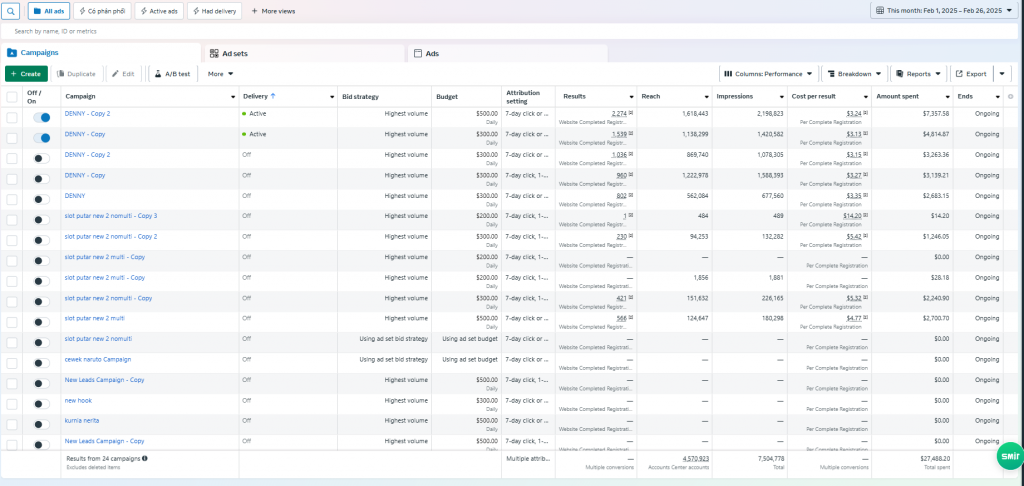Click the green Create button
Screen dimensions: 1024x486
[x=26, y=74]
